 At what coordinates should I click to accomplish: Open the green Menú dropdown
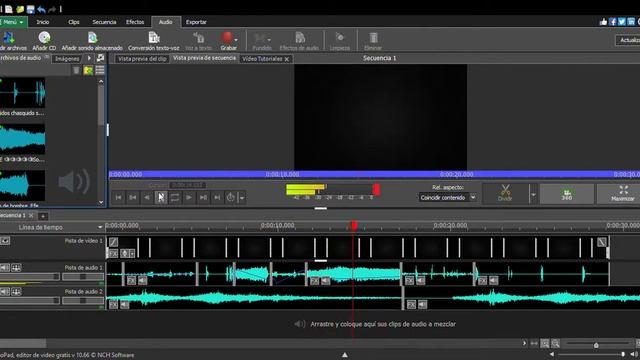pyautogui.click(x=13, y=22)
